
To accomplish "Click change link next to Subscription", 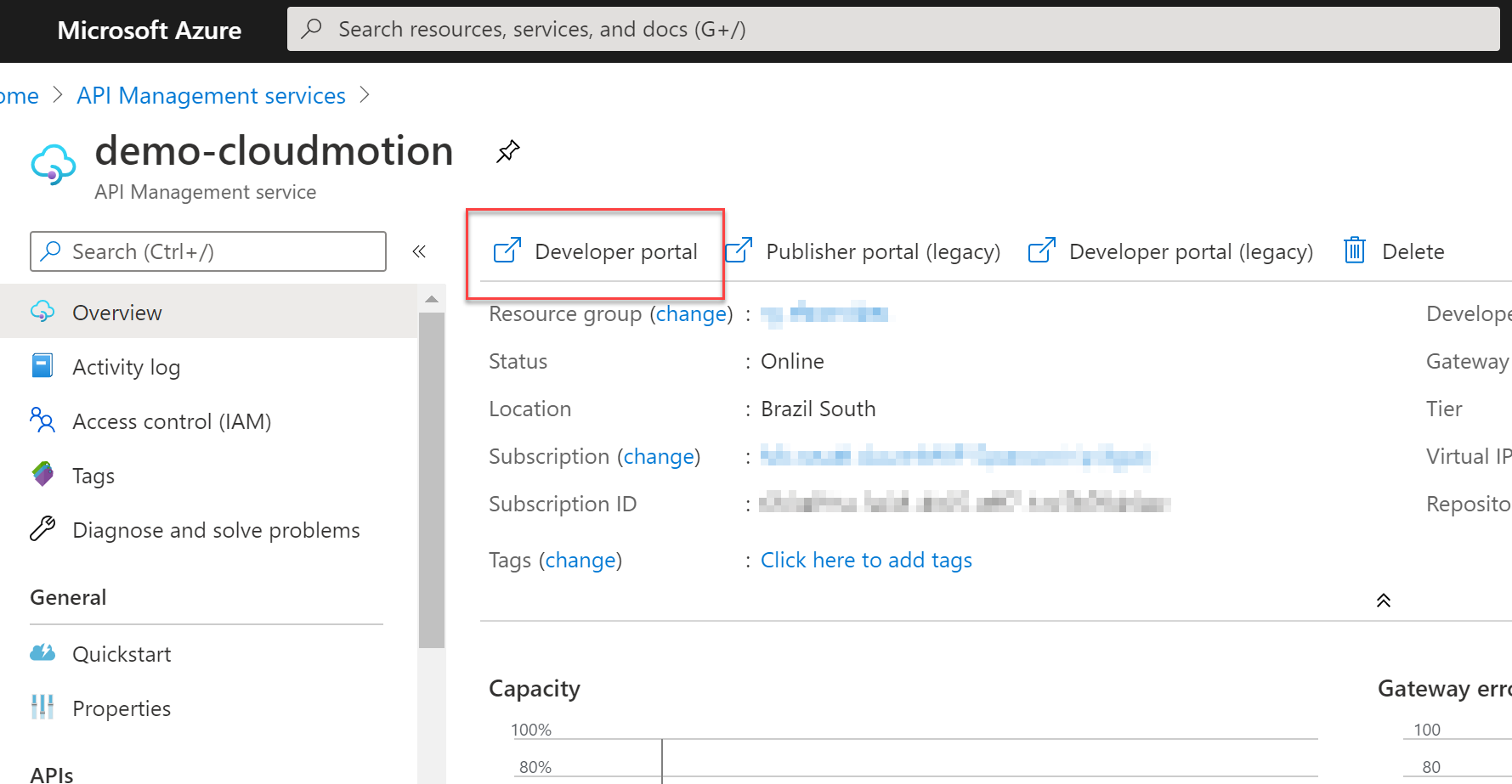I will point(659,456).
